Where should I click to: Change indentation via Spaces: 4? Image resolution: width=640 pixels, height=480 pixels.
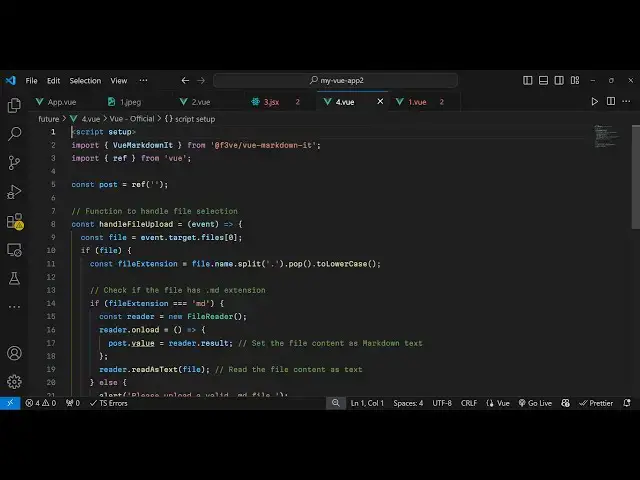[x=408, y=403]
